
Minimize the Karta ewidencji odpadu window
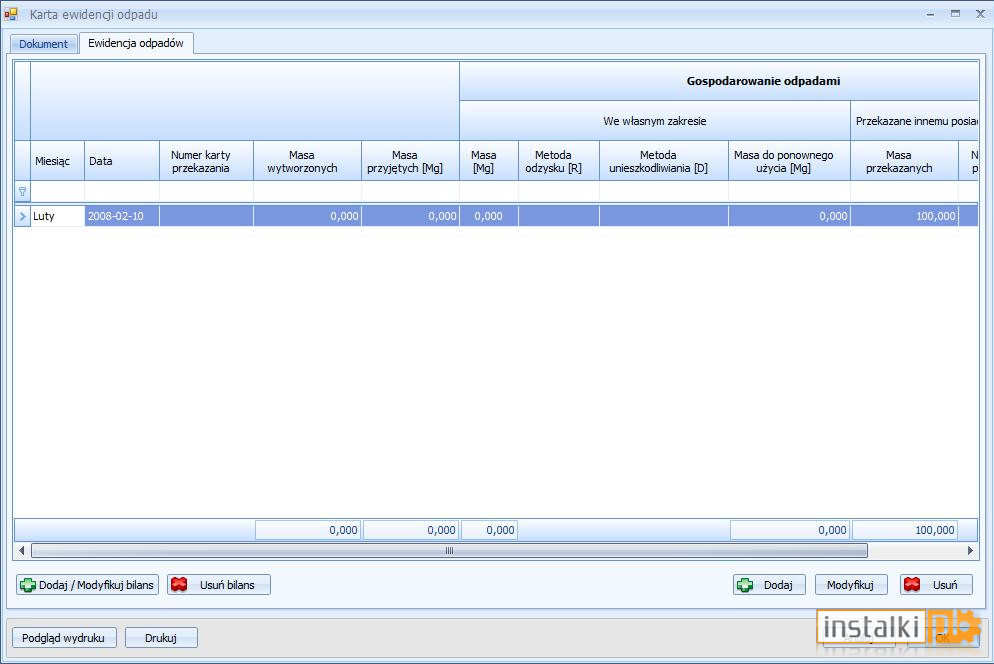[x=930, y=14]
